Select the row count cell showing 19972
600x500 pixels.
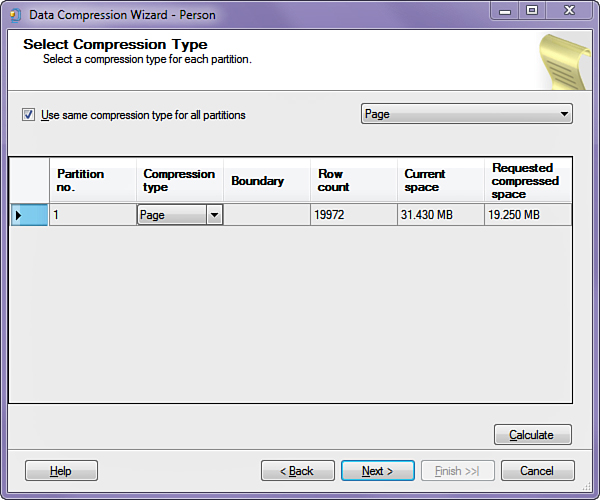tap(353, 215)
